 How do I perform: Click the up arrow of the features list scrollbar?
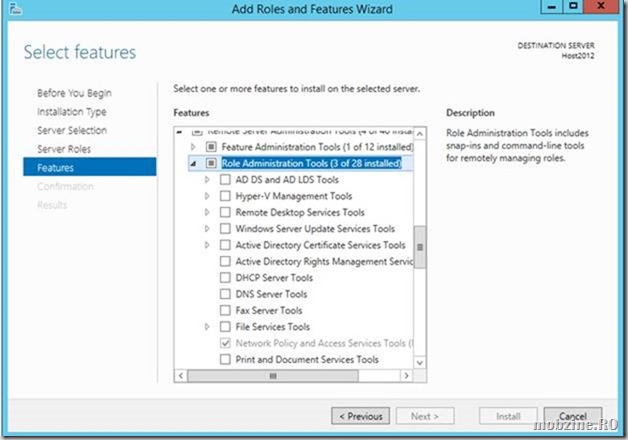(x=420, y=134)
